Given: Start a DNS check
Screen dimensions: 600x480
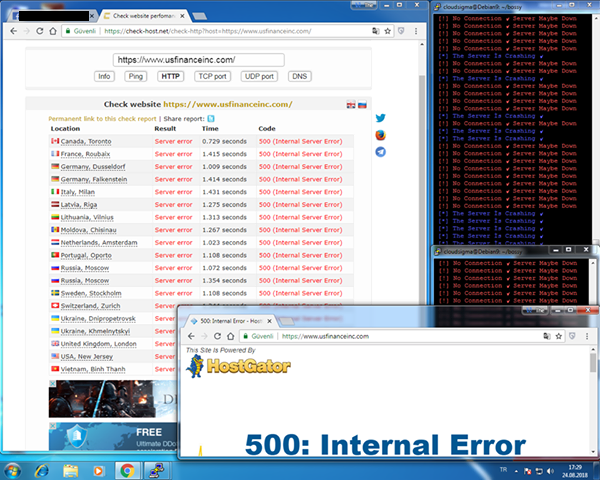Looking at the screenshot, I should (x=299, y=76).
